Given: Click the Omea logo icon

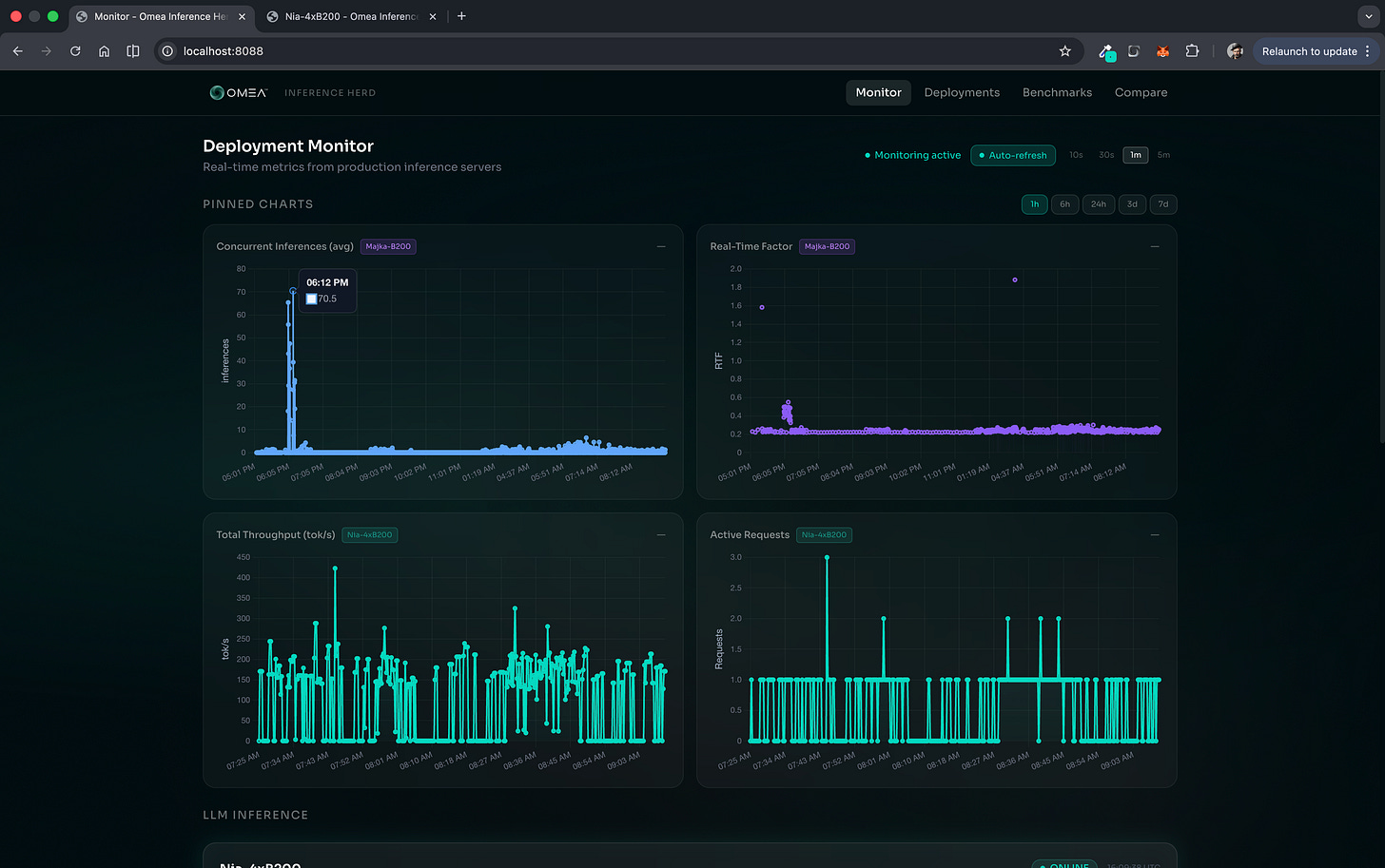Looking at the screenshot, I should click(217, 92).
